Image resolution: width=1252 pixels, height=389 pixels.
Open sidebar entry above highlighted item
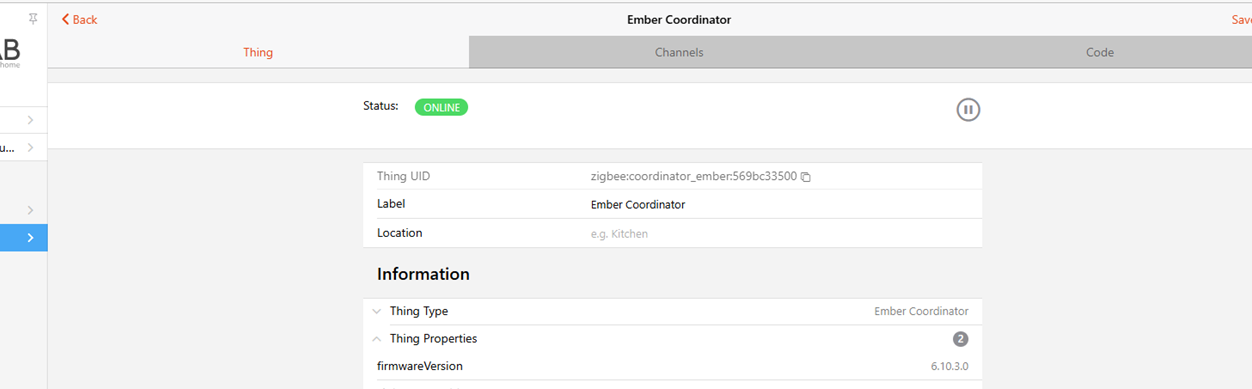(23, 210)
